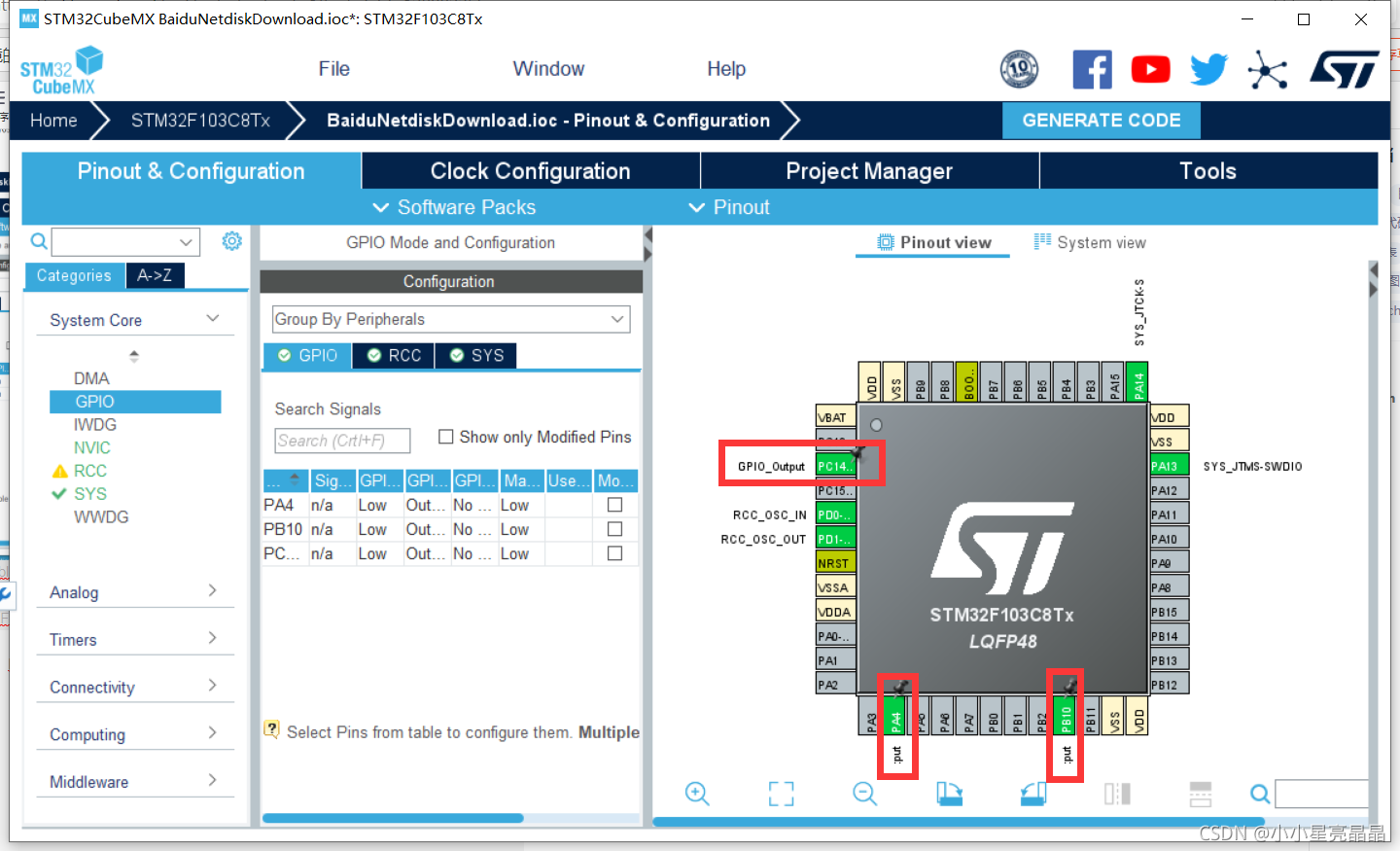Open the Pinout dropdown menu
This screenshot has height=851, width=1400.
pos(728,207)
